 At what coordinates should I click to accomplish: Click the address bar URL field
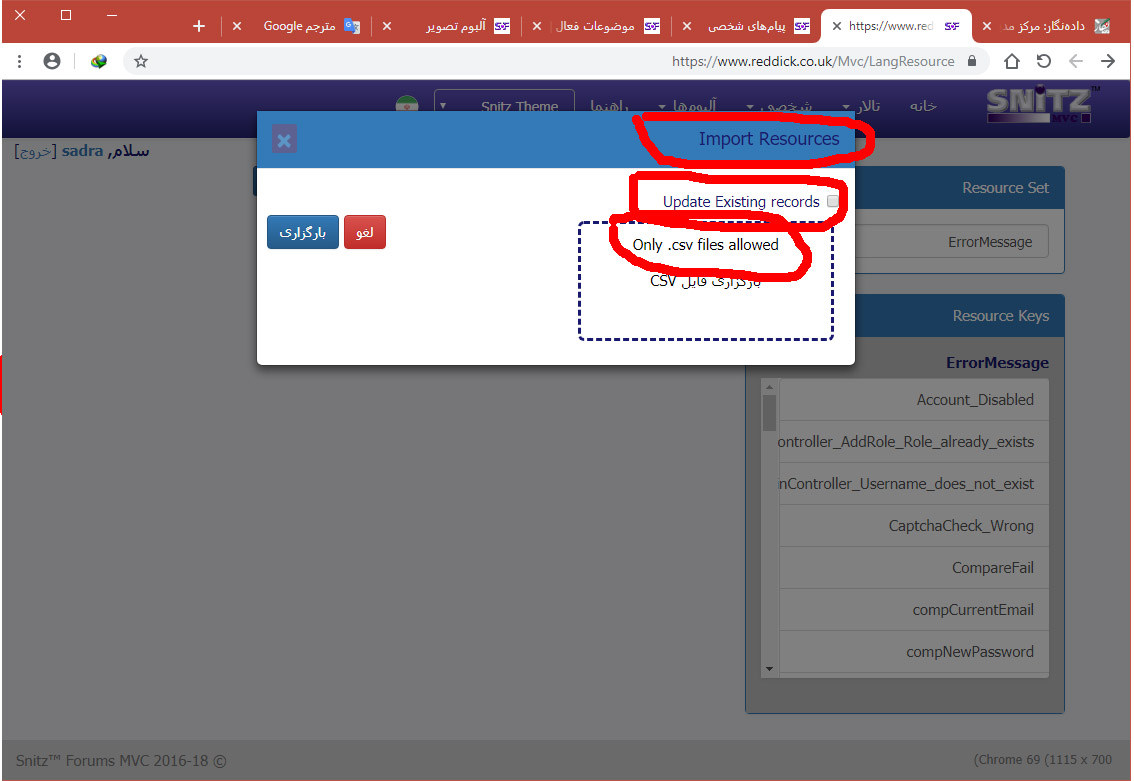pos(600,61)
